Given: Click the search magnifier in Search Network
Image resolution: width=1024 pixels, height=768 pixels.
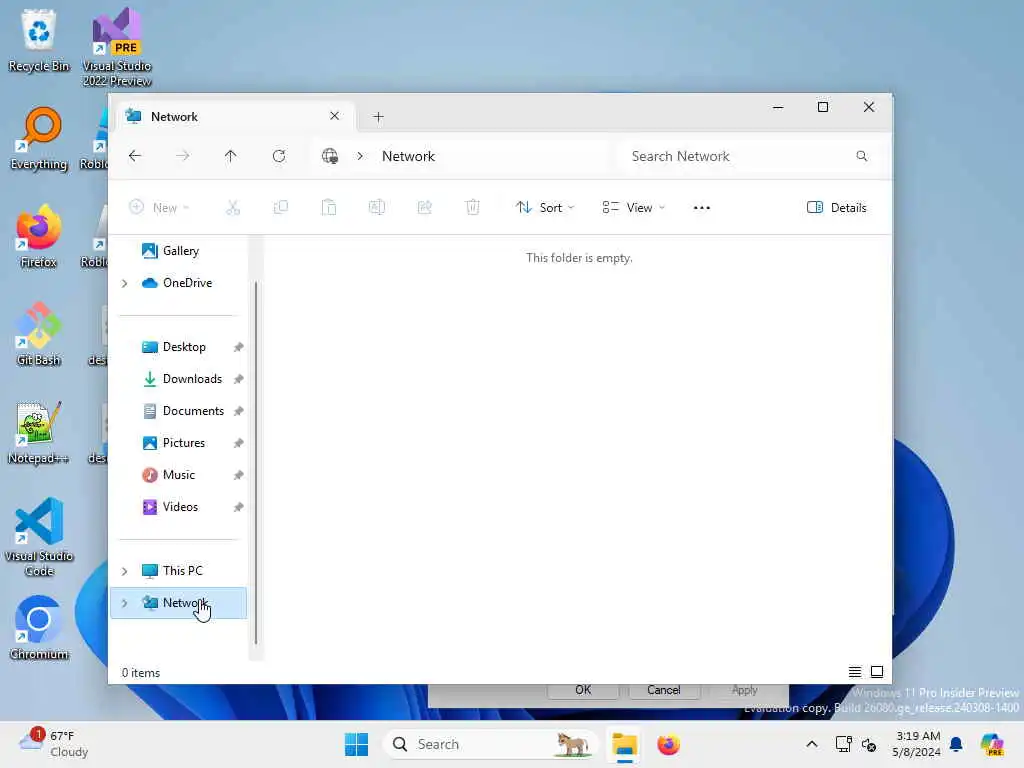Looking at the screenshot, I should pos(861,156).
